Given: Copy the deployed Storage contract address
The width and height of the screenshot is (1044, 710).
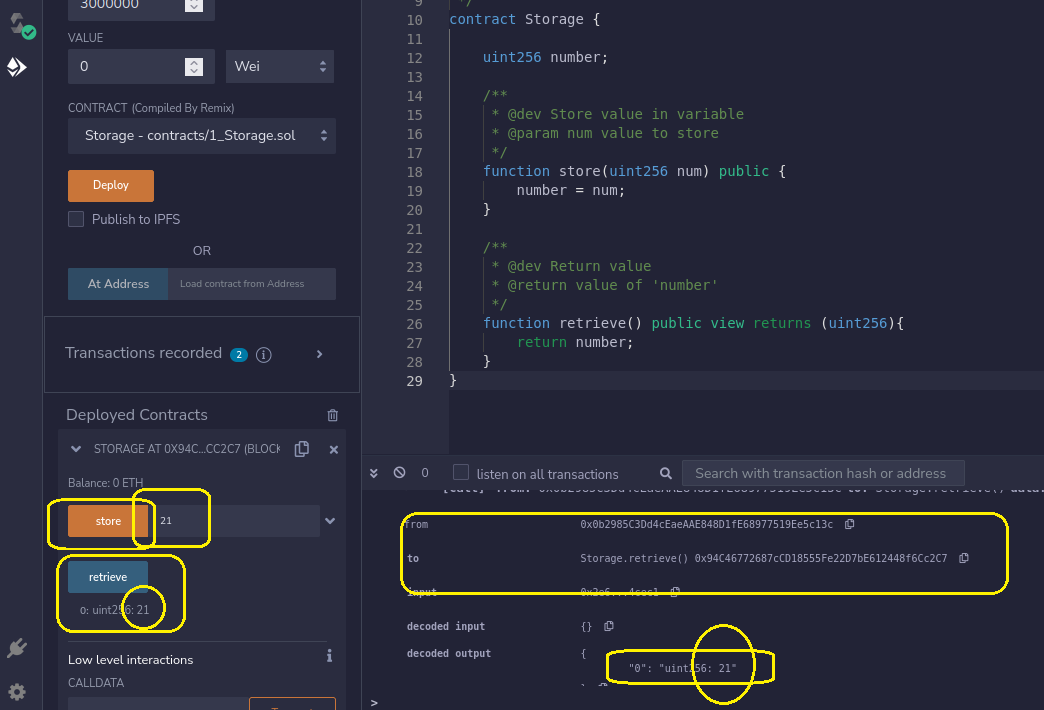Looking at the screenshot, I should tap(301, 449).
